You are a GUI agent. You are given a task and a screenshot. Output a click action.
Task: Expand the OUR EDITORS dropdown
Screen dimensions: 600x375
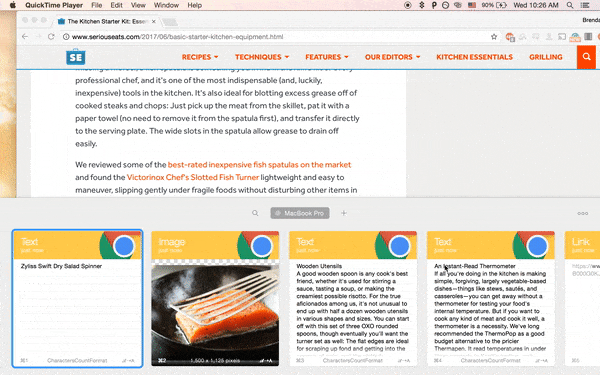[x=392, y=57]
